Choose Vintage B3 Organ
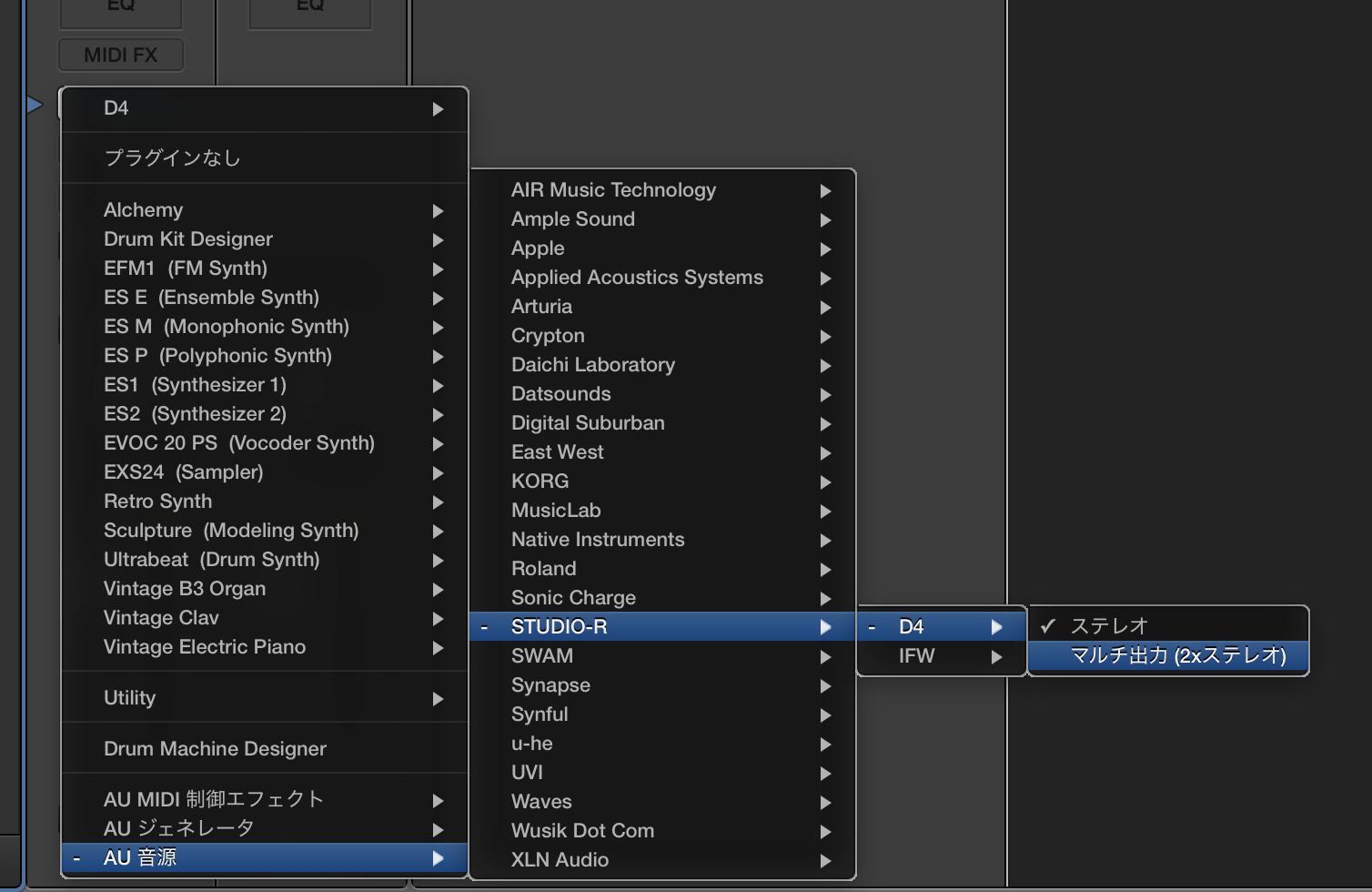The height and width of the screenshot is (892, 1372). pos(265,589)
